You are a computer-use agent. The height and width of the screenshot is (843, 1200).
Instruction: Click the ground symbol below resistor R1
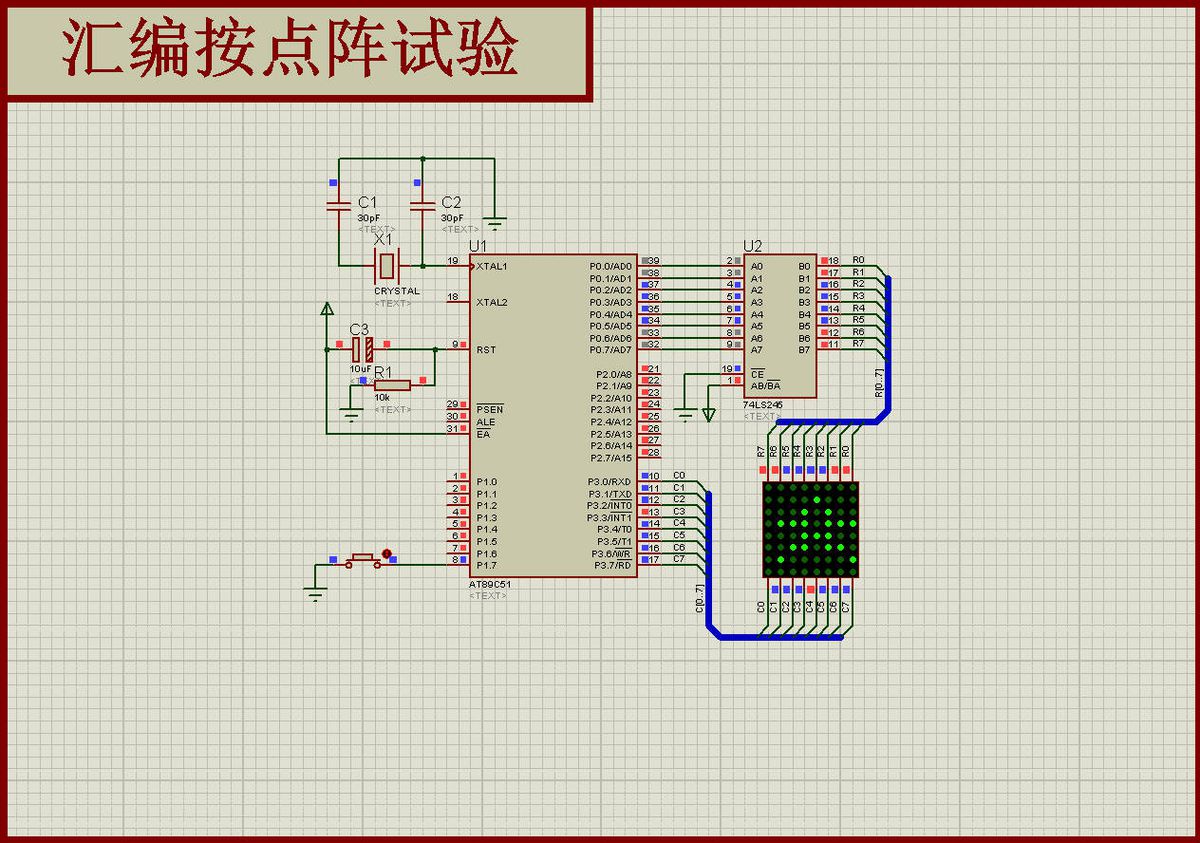click(x=350, y=413)
